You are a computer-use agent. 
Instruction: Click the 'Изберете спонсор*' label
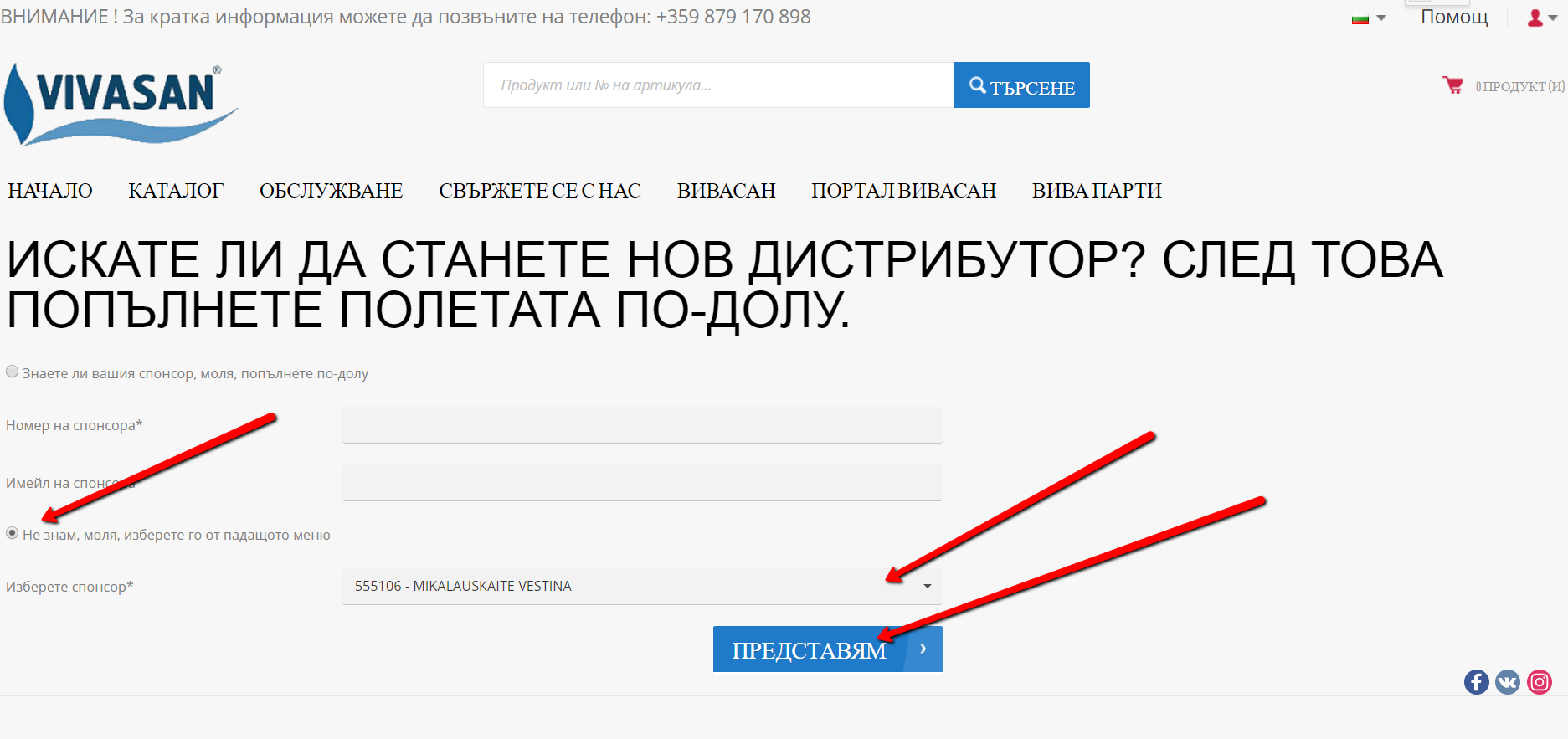[69, 587]
